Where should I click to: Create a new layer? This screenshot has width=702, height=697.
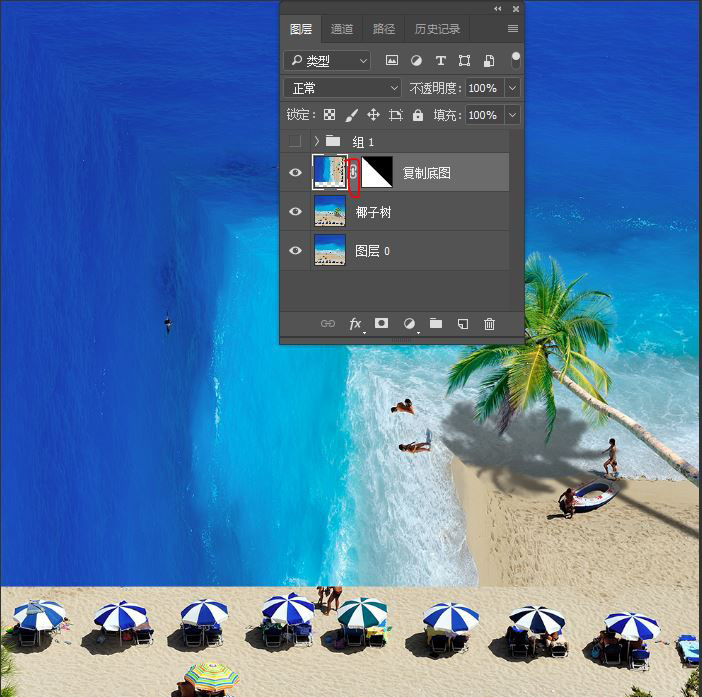pos(463,324)
